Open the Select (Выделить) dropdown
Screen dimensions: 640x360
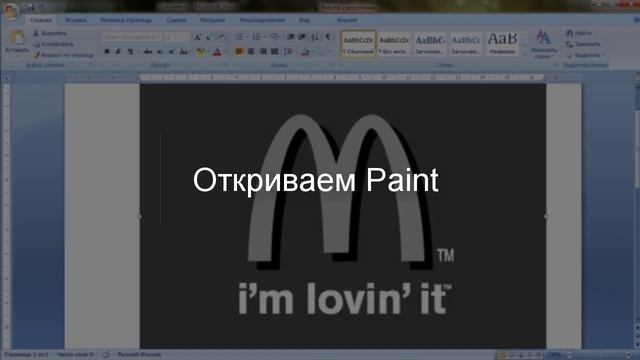[585, 55]
